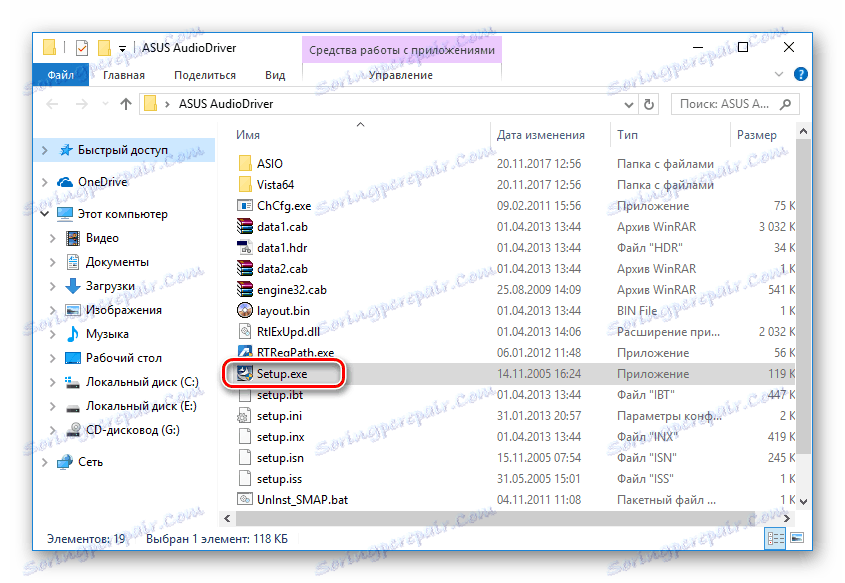Select the data2.cab archive icon

(245, 268)
